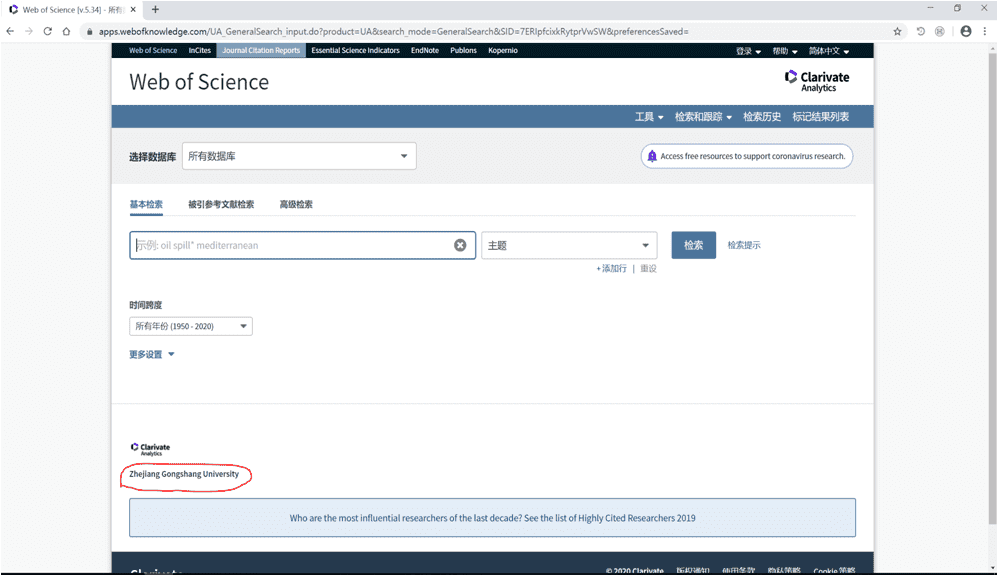Viewport: 998px width, 576px height.
Task: Click the +添加行 add row link
Action: click(611, 269)
